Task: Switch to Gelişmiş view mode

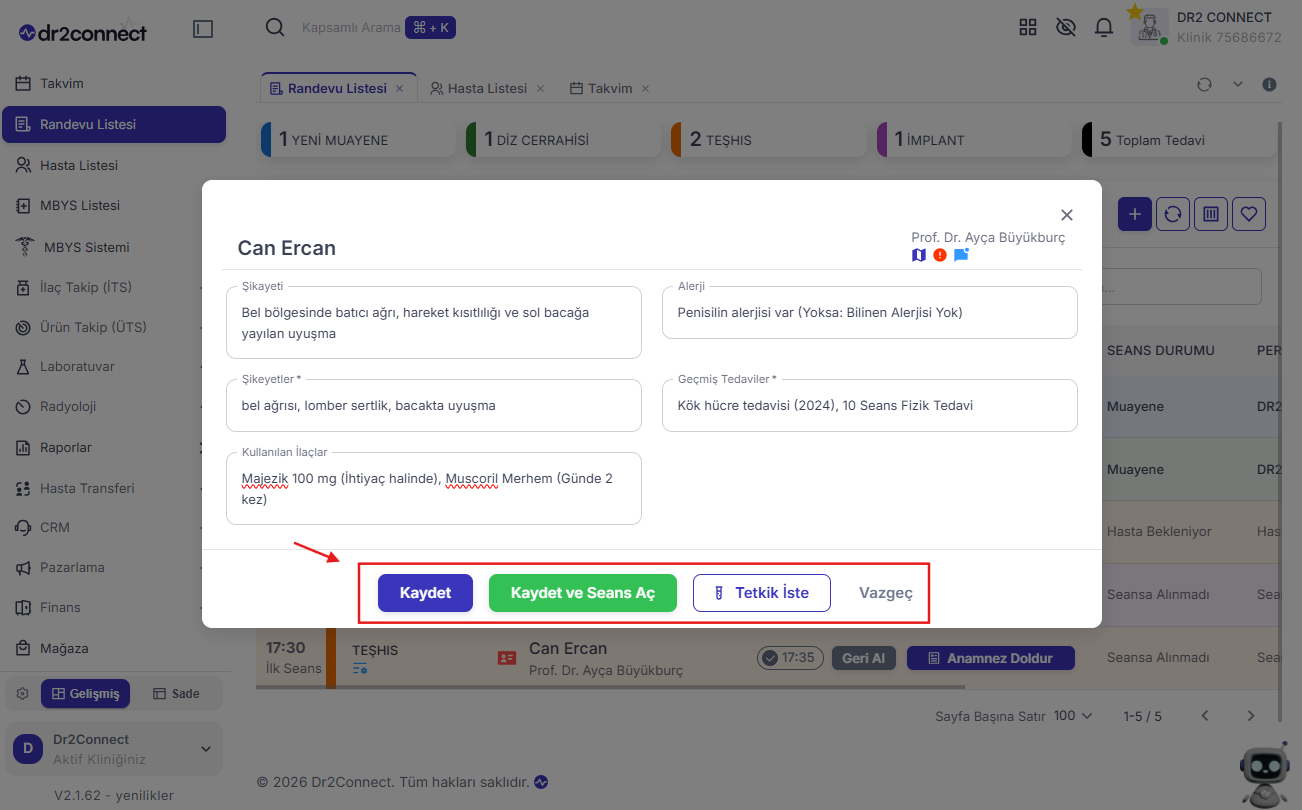Action: (85, 694)
